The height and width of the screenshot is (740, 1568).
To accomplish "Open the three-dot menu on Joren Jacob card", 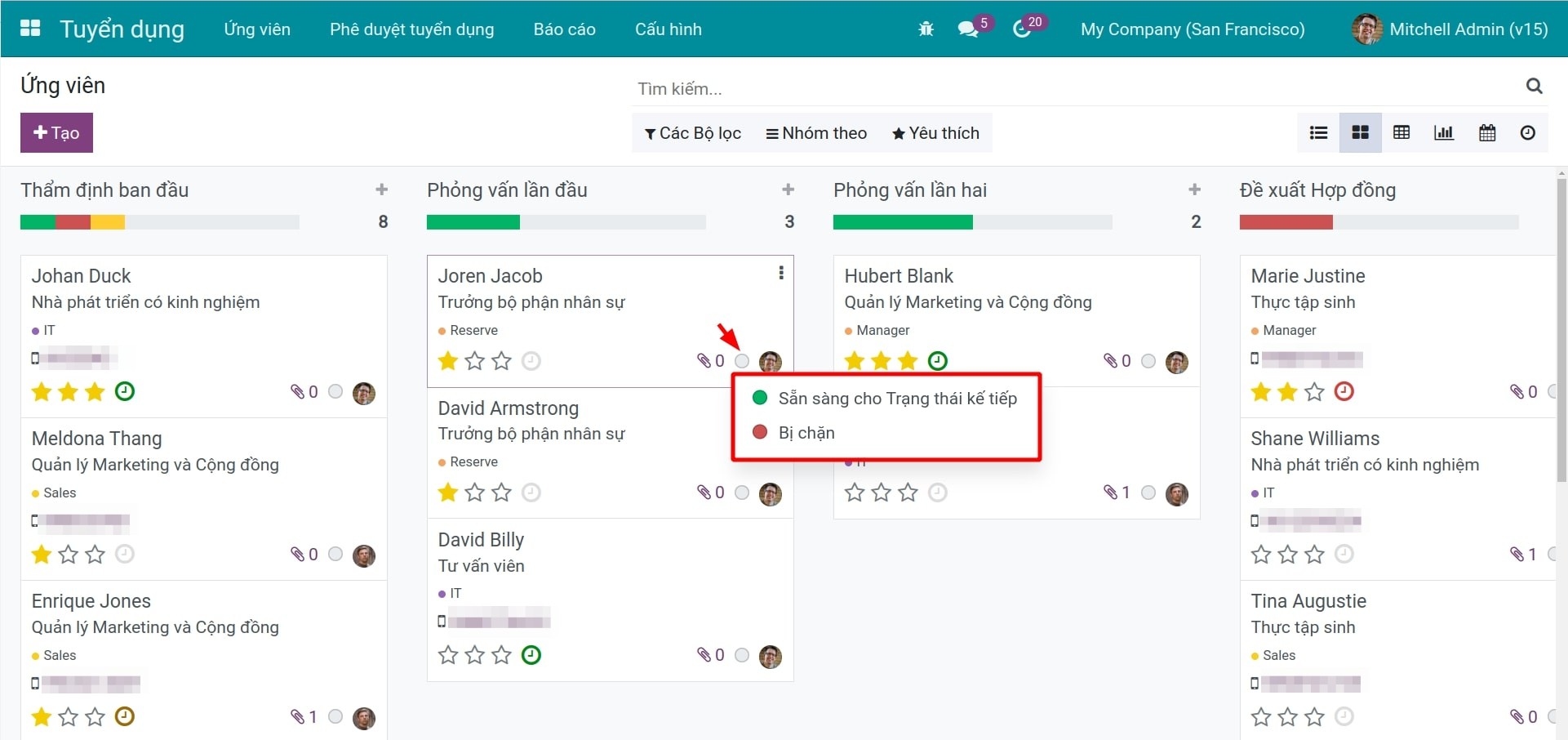I will (x=780, y=273).
